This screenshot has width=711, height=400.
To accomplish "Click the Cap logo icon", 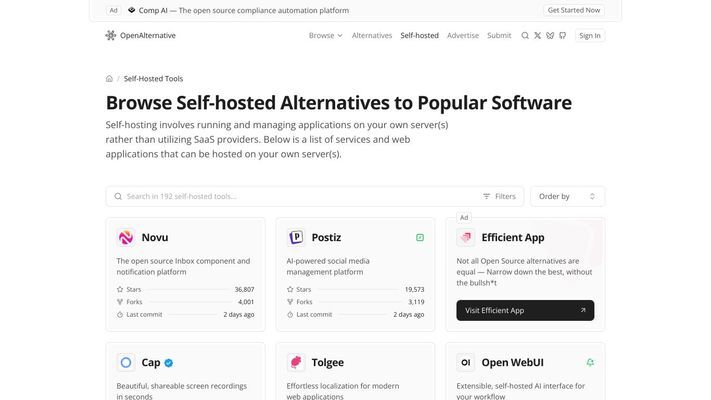I will (x=126, y=362).
